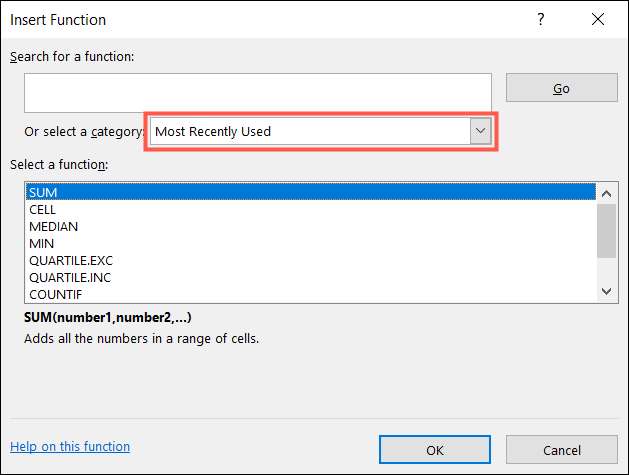The height and width of the screenshot is (475, 629).
Task: Click the Most Recently Used combo box
Action: pyautogui.click(x=308, y=131)
